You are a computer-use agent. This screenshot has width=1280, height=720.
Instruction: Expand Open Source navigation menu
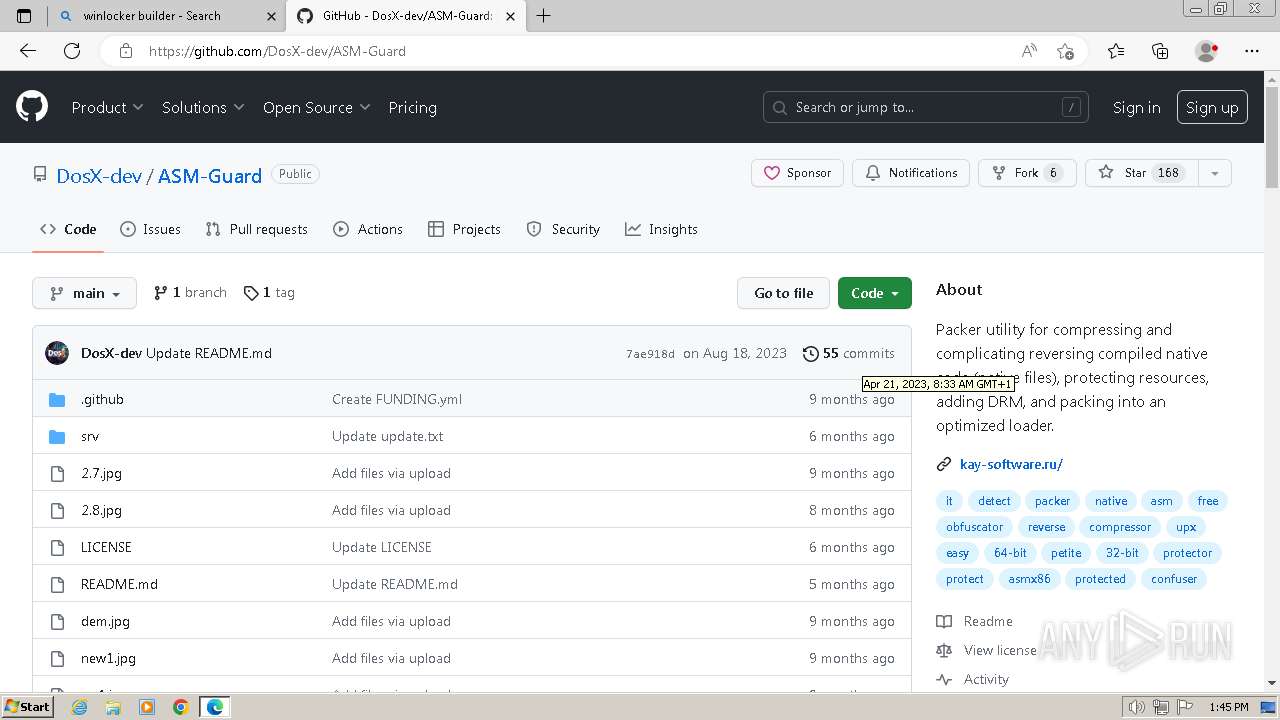316,107
